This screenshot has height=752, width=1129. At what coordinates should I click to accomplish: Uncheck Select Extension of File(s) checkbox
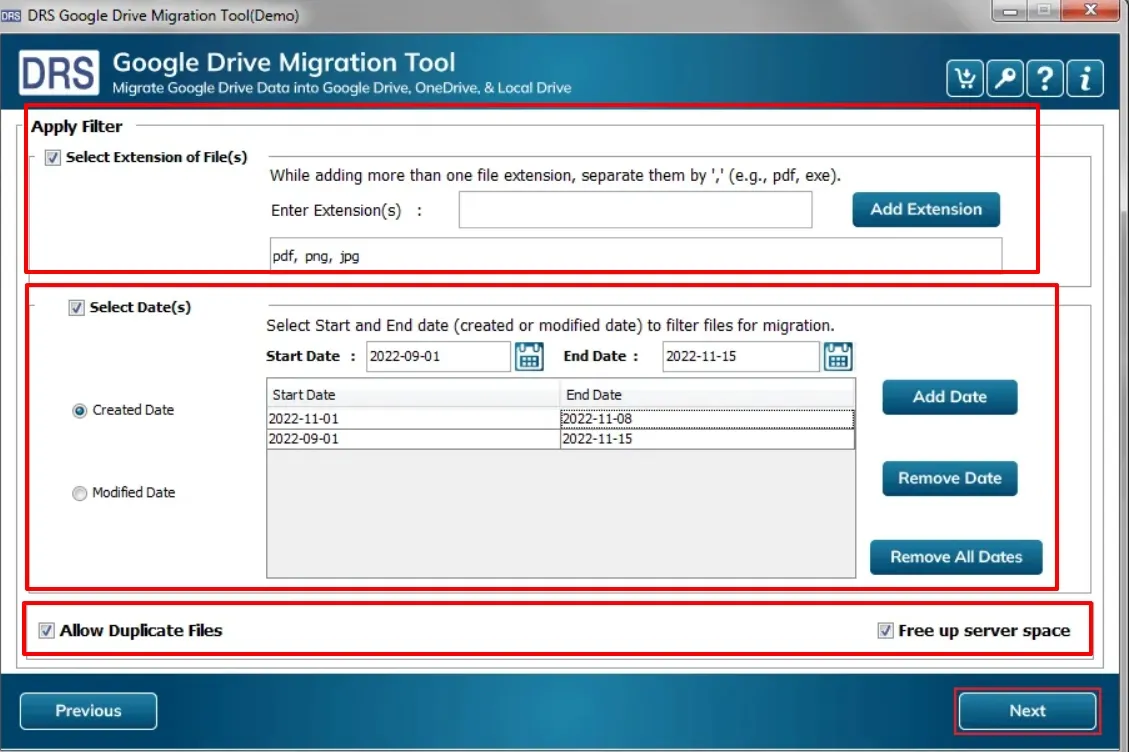53,158
